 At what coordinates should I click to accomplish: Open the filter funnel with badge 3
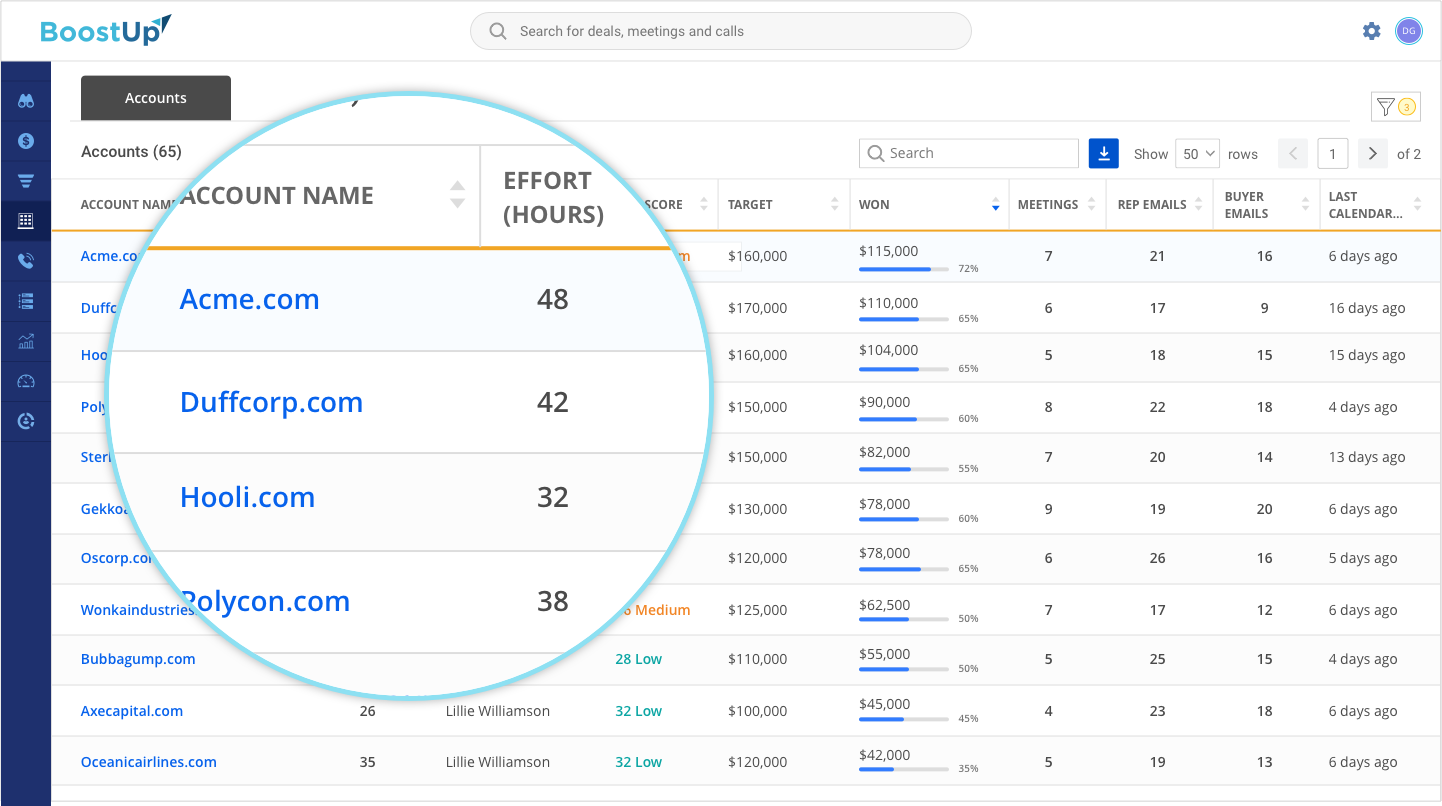(1395, 106)
